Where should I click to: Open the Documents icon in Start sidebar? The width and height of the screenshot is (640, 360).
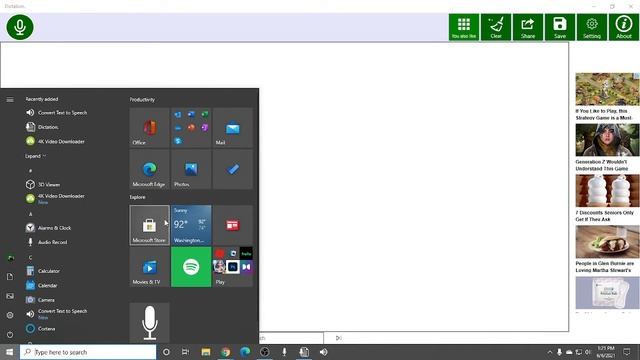pyautogui.click(x=10, y=277)
